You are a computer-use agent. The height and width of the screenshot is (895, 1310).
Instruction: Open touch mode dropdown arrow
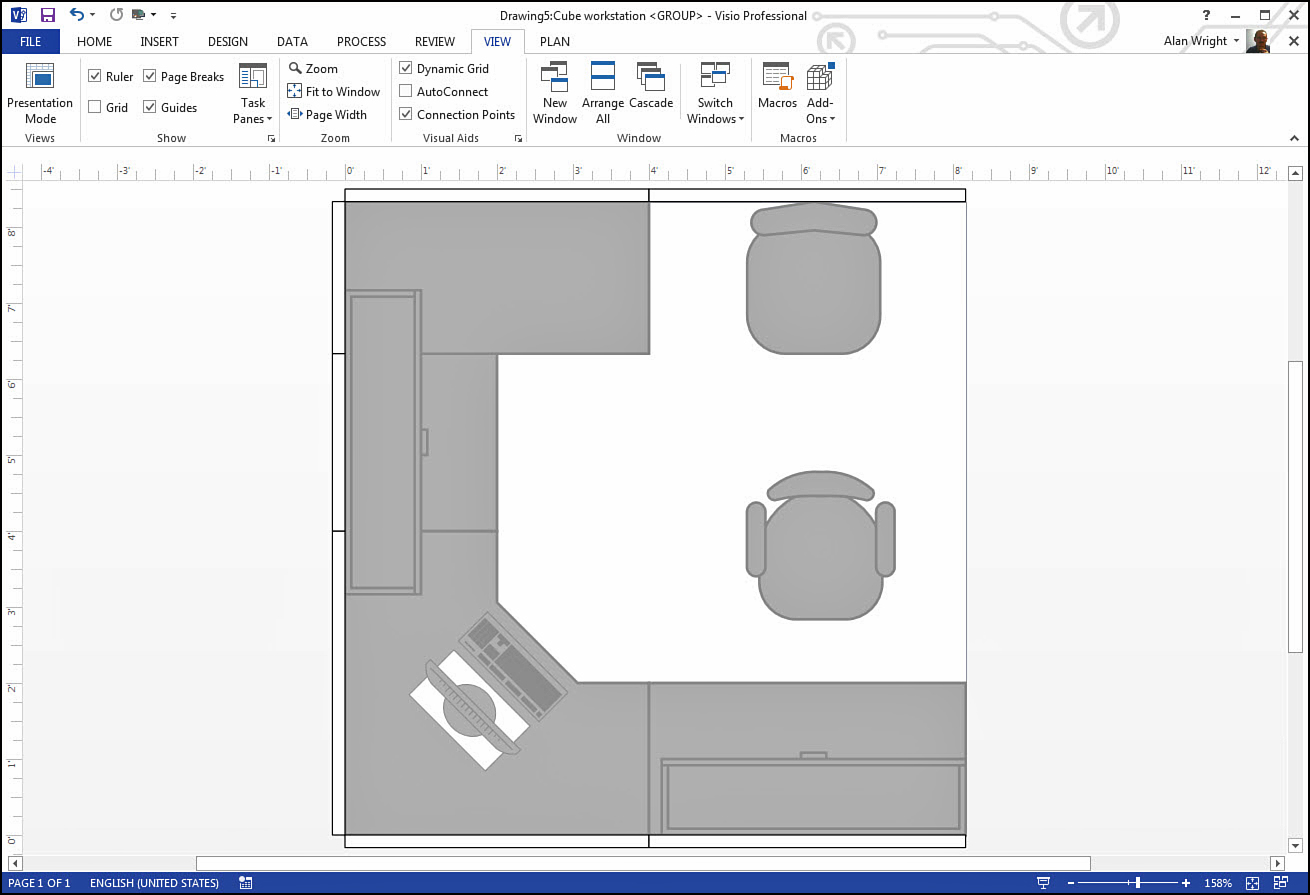coord(154,15)
